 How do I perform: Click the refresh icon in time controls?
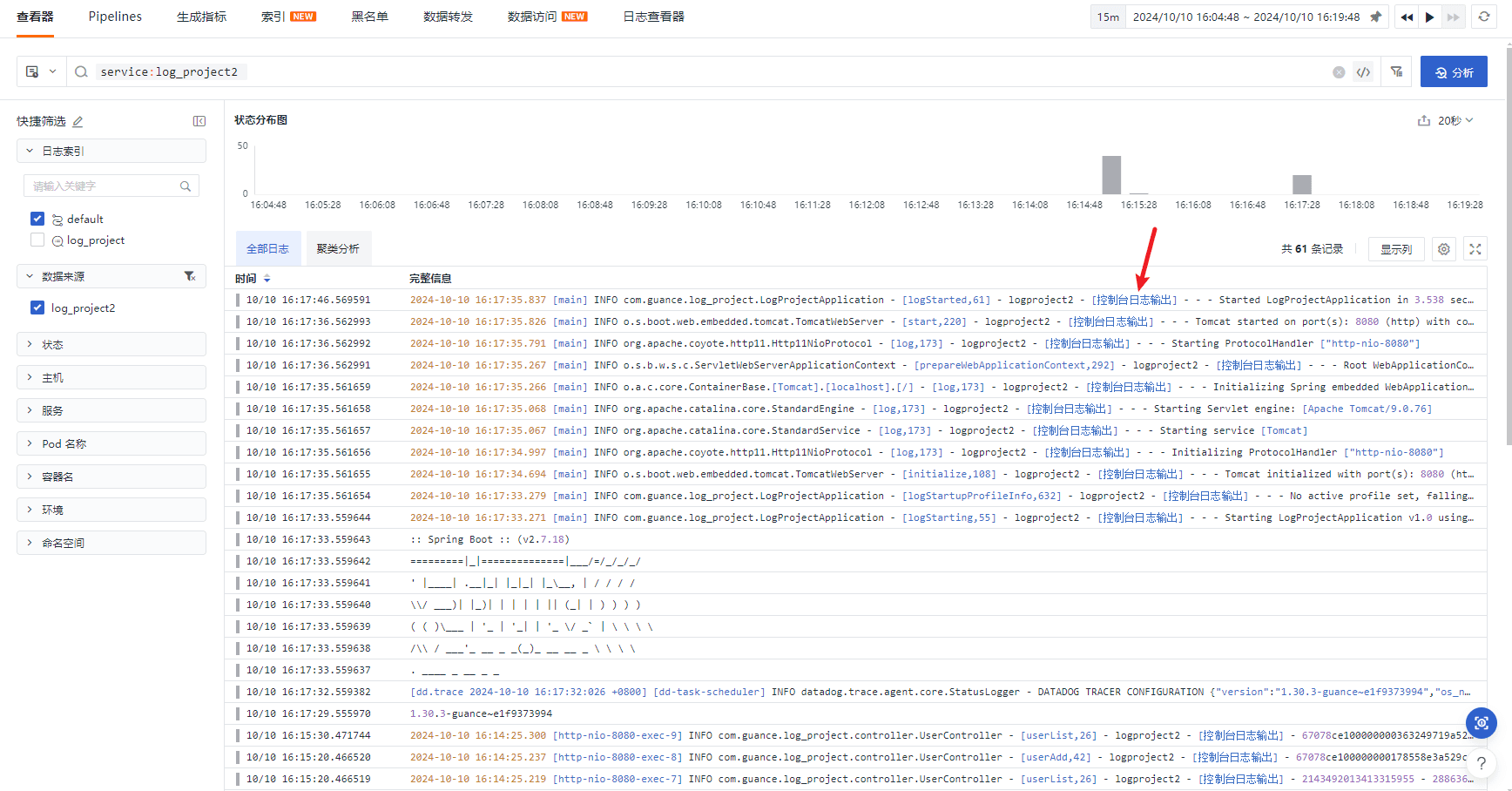[1484, 17]
